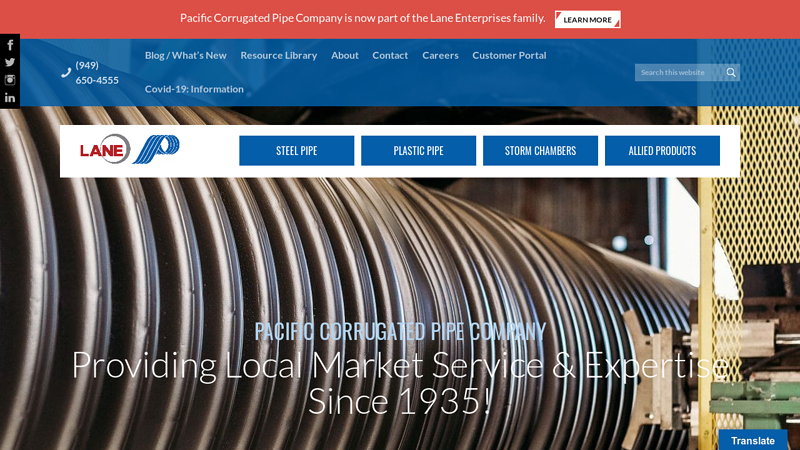Image resolution: width=800 pixels, height=450 pixels.
Task: Open the Contact page
Action: (x=390, y=55)
